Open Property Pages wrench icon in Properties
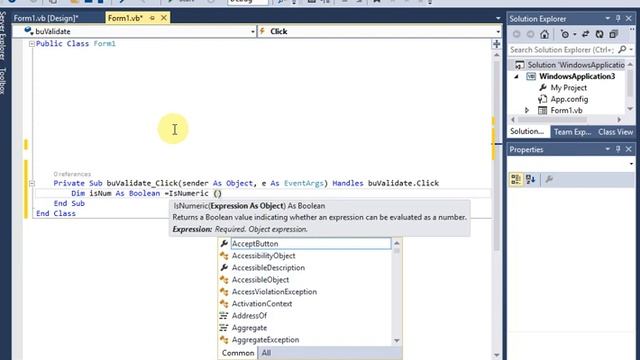 (x=549, y=179)
